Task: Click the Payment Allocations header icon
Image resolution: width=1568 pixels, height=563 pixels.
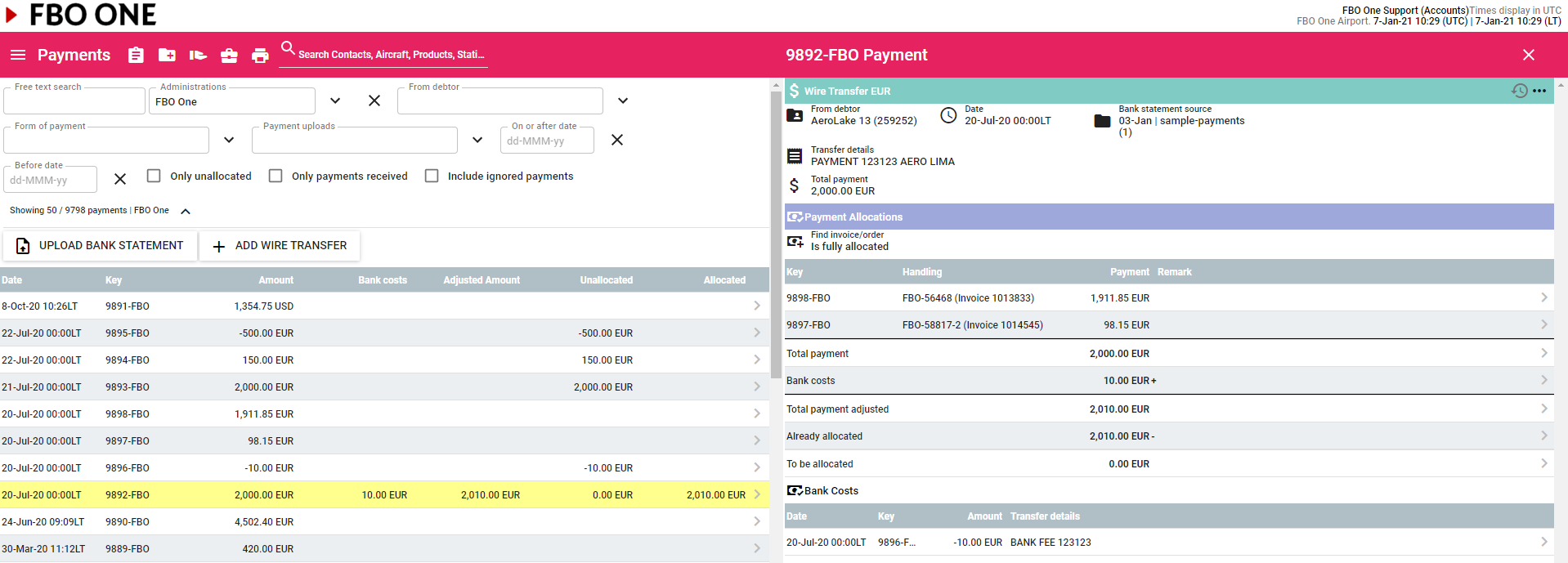Action: tap(795, 217)
